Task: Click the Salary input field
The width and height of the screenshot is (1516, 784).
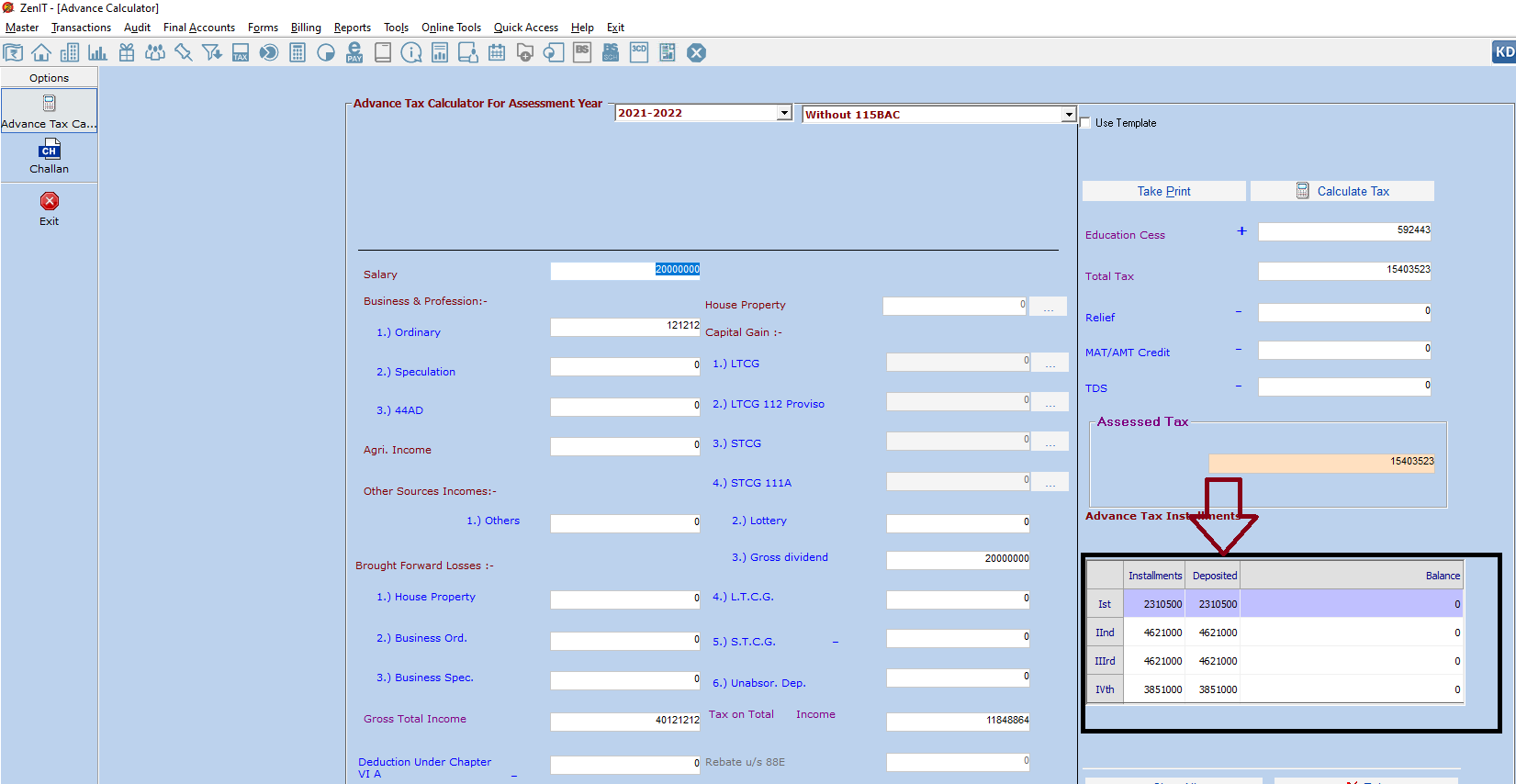Action: (x=625, y=270)
